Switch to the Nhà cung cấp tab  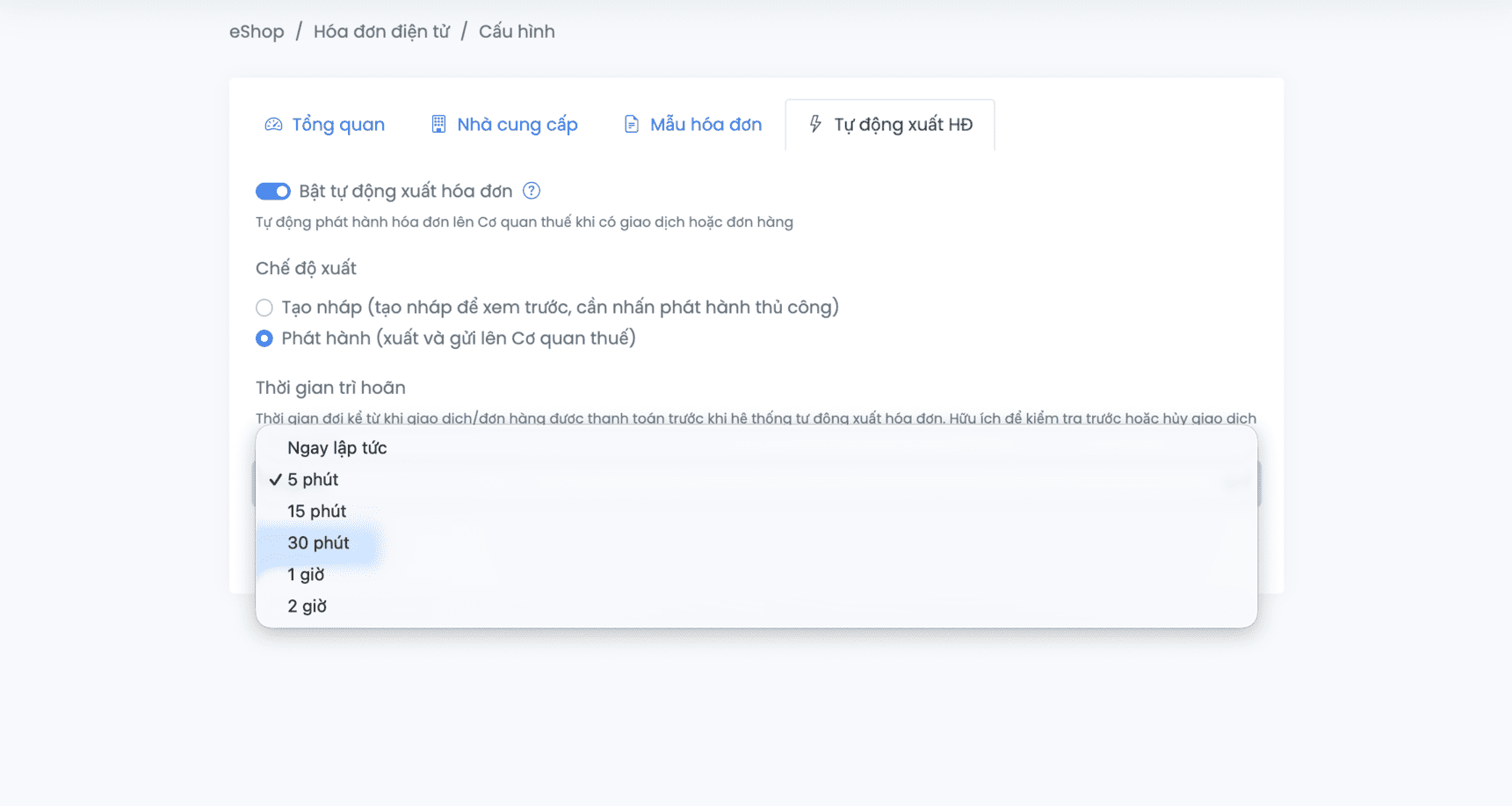[x=517, y=125]
